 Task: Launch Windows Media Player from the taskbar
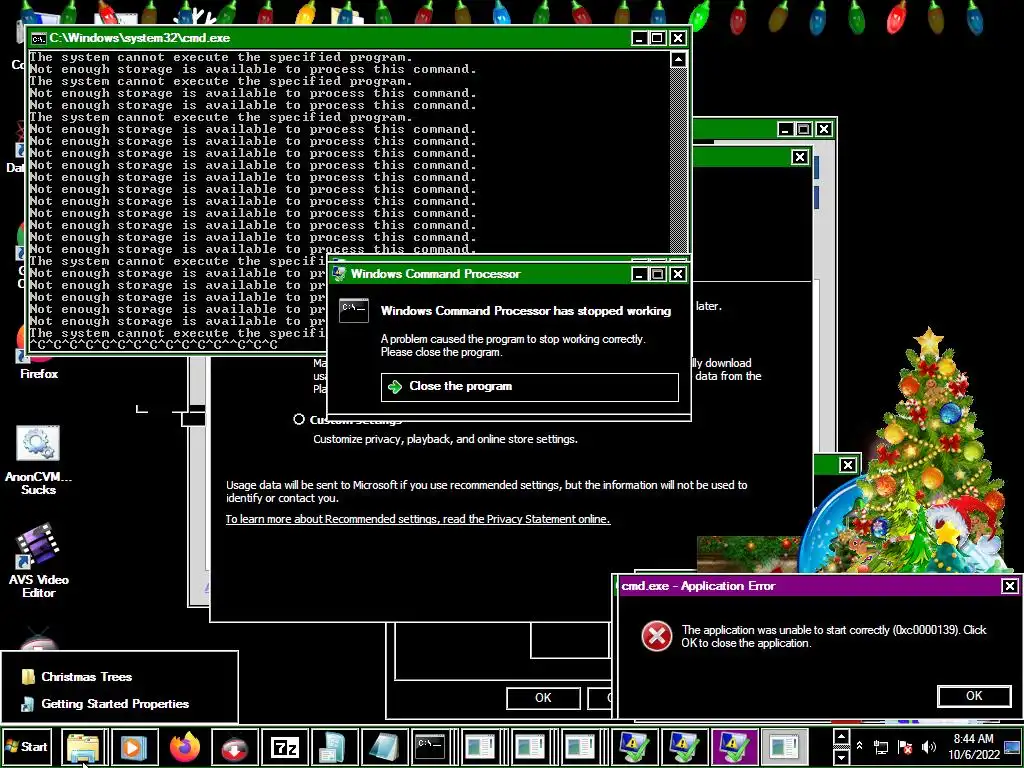[x=133, y=746]
